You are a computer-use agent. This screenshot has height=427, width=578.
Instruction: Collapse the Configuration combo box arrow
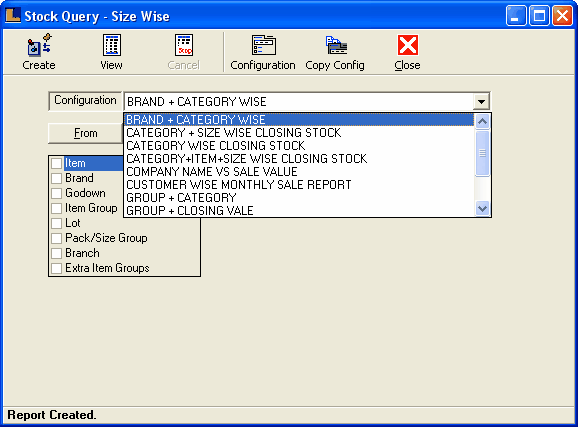481,101
